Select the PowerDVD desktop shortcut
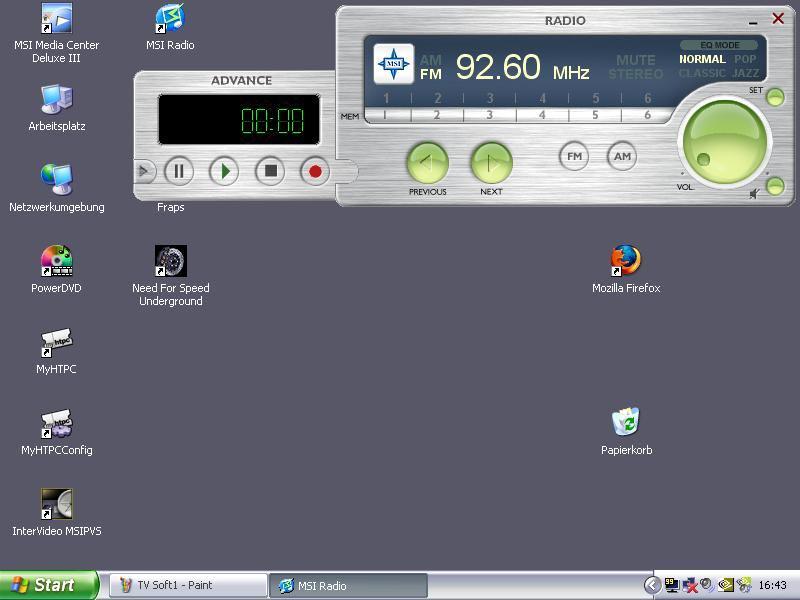Image resolution: width=800 pixels, height=600 pixels. coord(57,270)
